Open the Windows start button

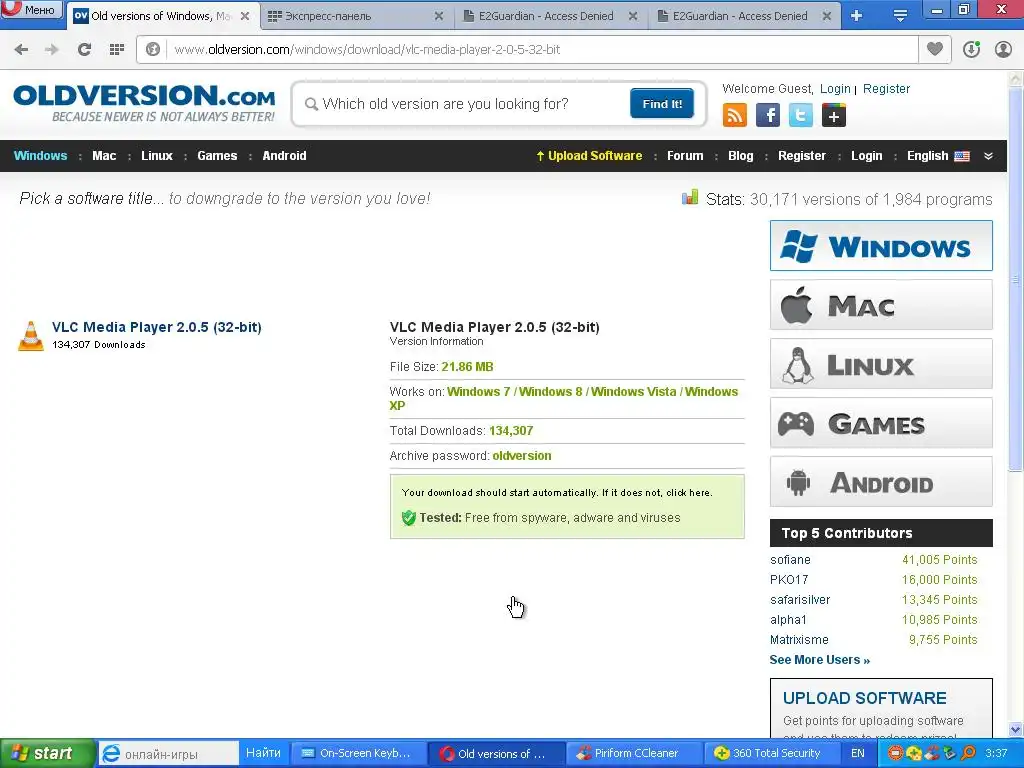47,754
